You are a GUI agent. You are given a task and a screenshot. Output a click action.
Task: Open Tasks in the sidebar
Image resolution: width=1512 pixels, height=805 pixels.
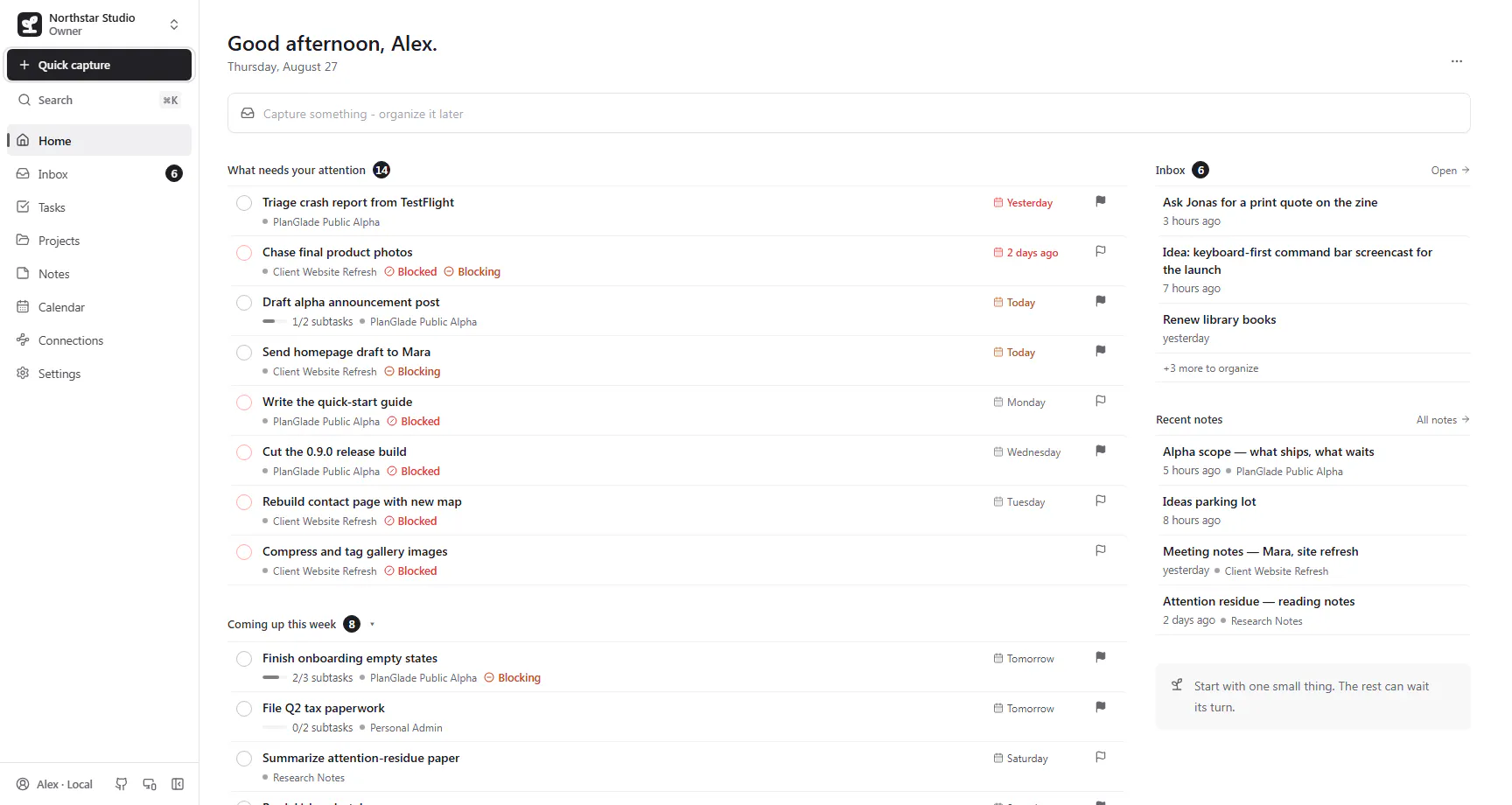[99, 206]
